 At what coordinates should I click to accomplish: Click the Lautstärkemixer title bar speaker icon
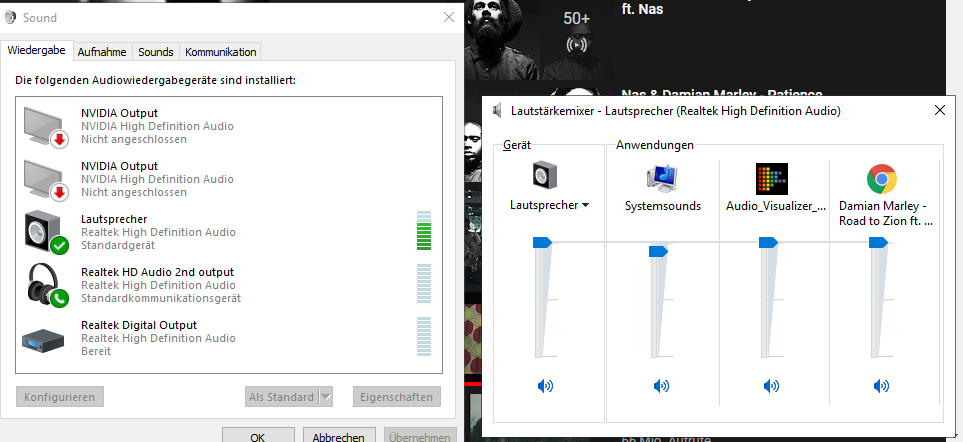[497, 110]
